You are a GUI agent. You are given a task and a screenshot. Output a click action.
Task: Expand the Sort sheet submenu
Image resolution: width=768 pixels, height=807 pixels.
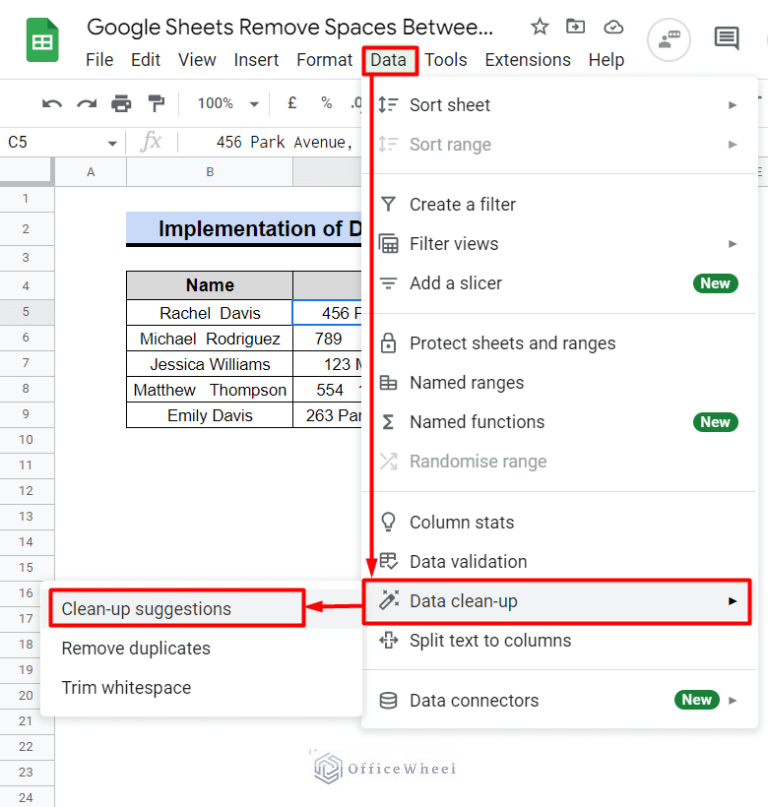pos(732,105)
